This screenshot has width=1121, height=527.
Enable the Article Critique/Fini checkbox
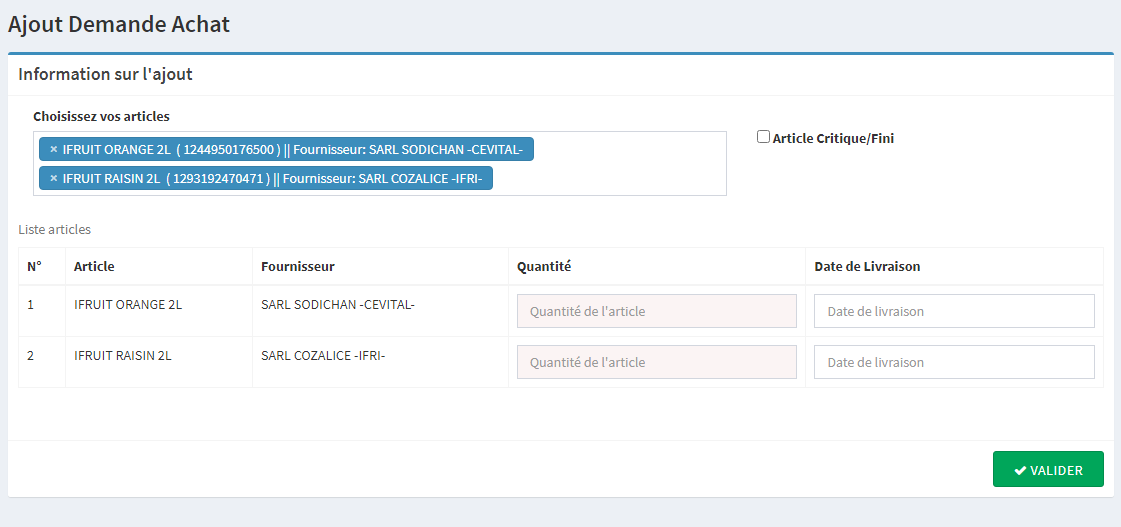763,137
